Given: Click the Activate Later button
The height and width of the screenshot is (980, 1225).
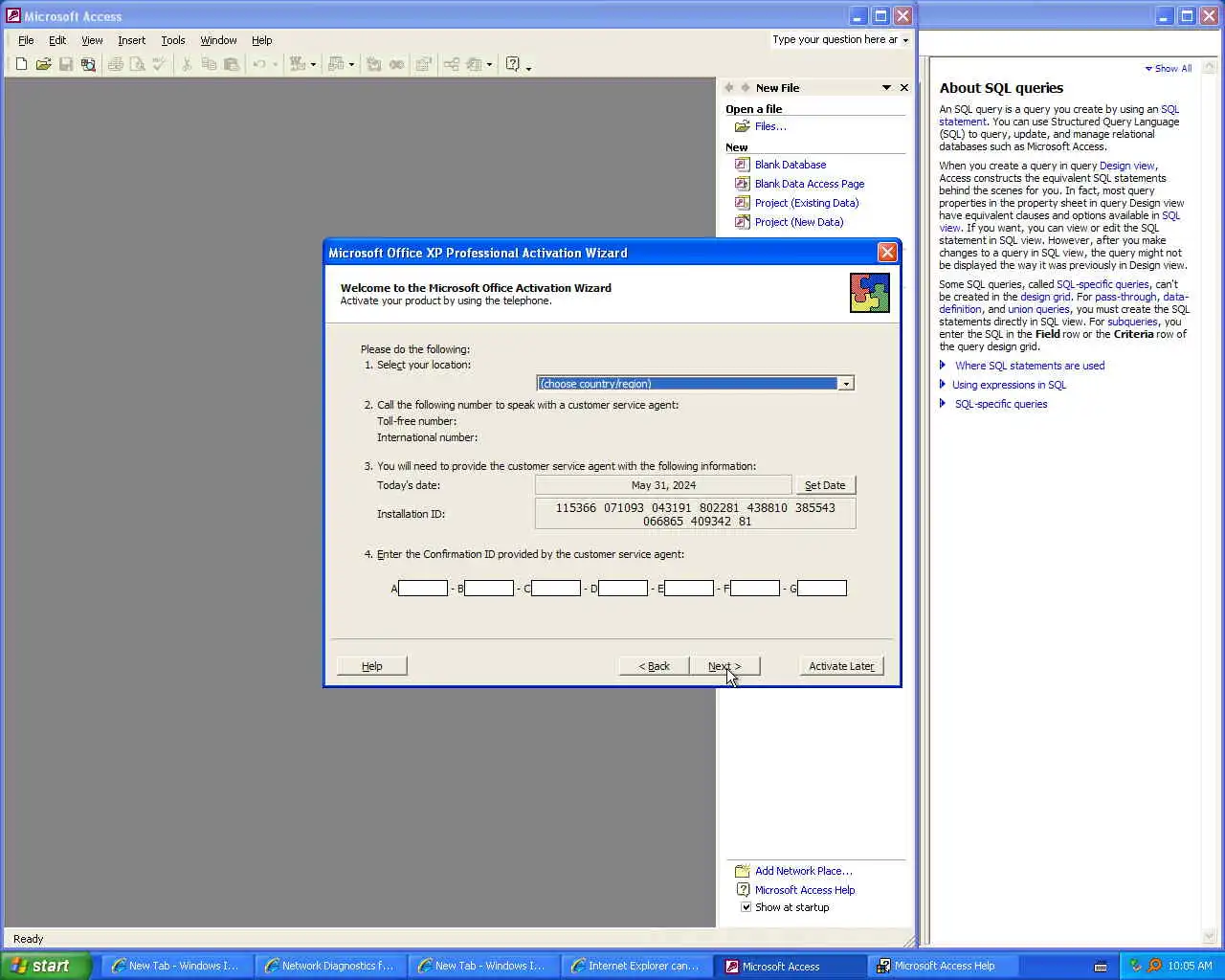Looking at the screenshot, I should pos(841,666).
